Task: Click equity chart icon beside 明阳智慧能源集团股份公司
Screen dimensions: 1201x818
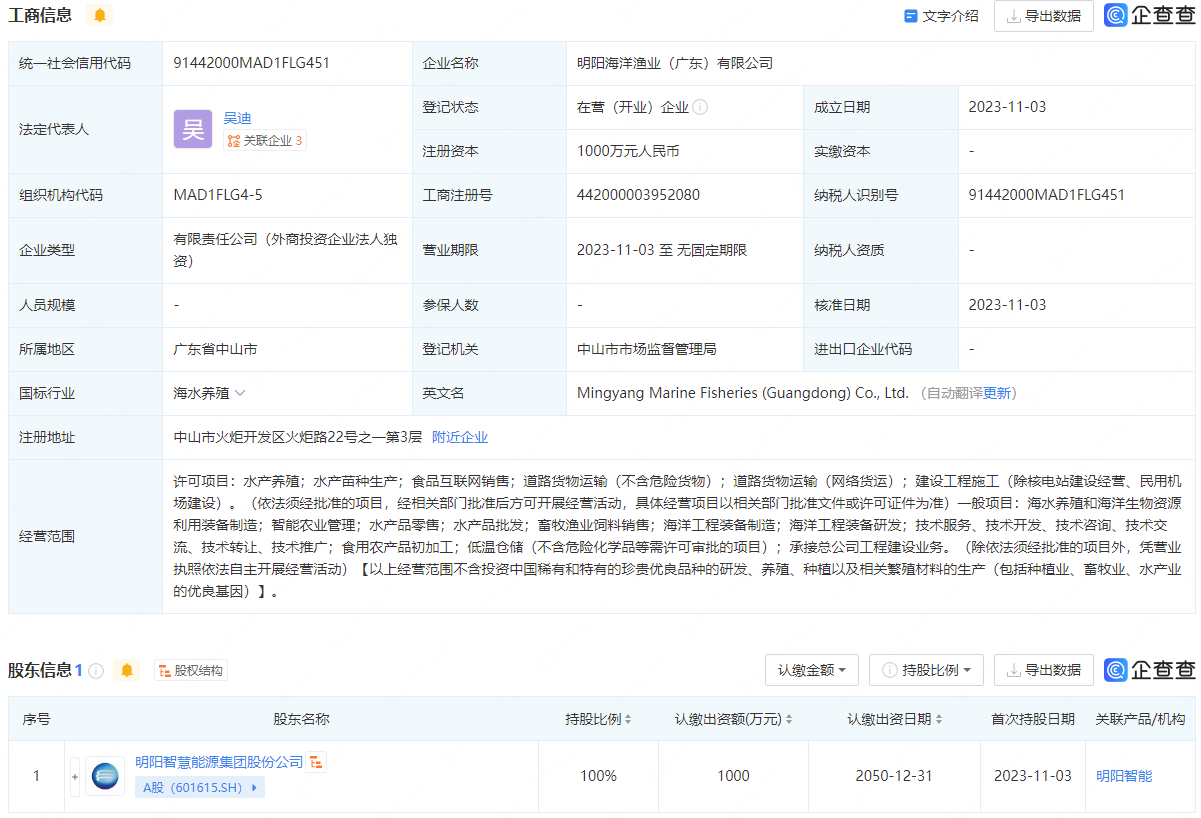Action: [x=316, y=763]
